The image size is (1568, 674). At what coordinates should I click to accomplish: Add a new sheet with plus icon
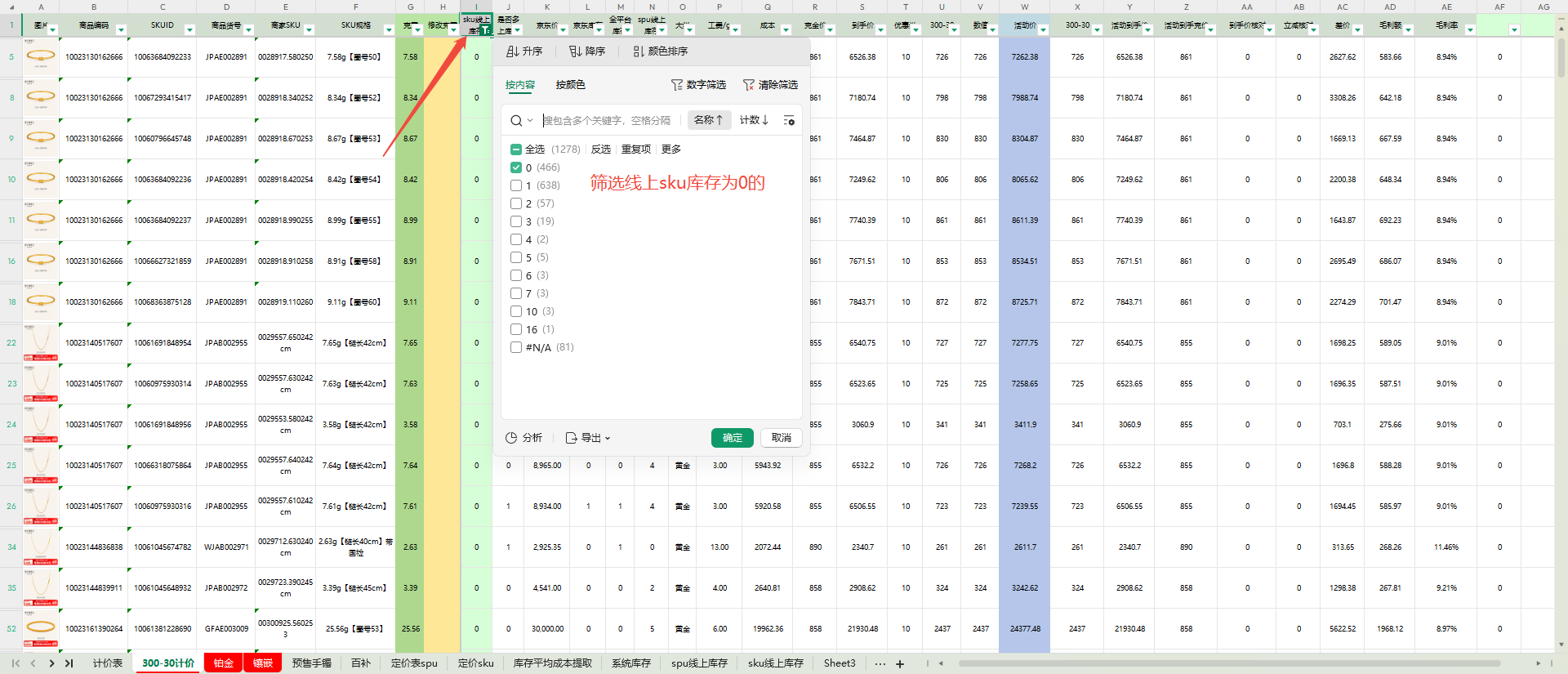(x=900, y=663)
